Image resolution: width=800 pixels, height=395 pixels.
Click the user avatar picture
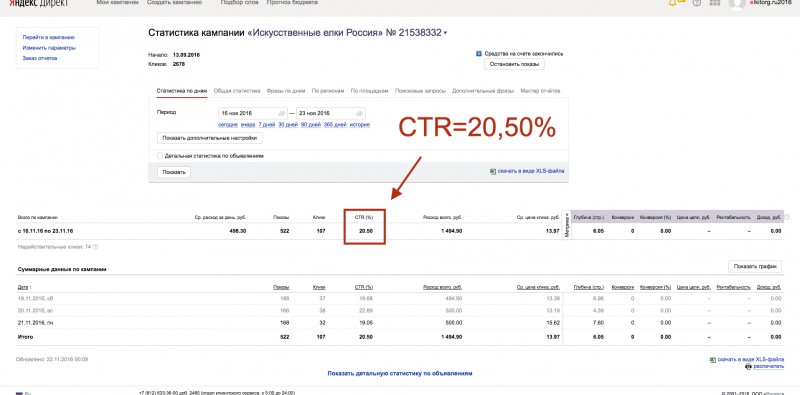tap(737, 3)
